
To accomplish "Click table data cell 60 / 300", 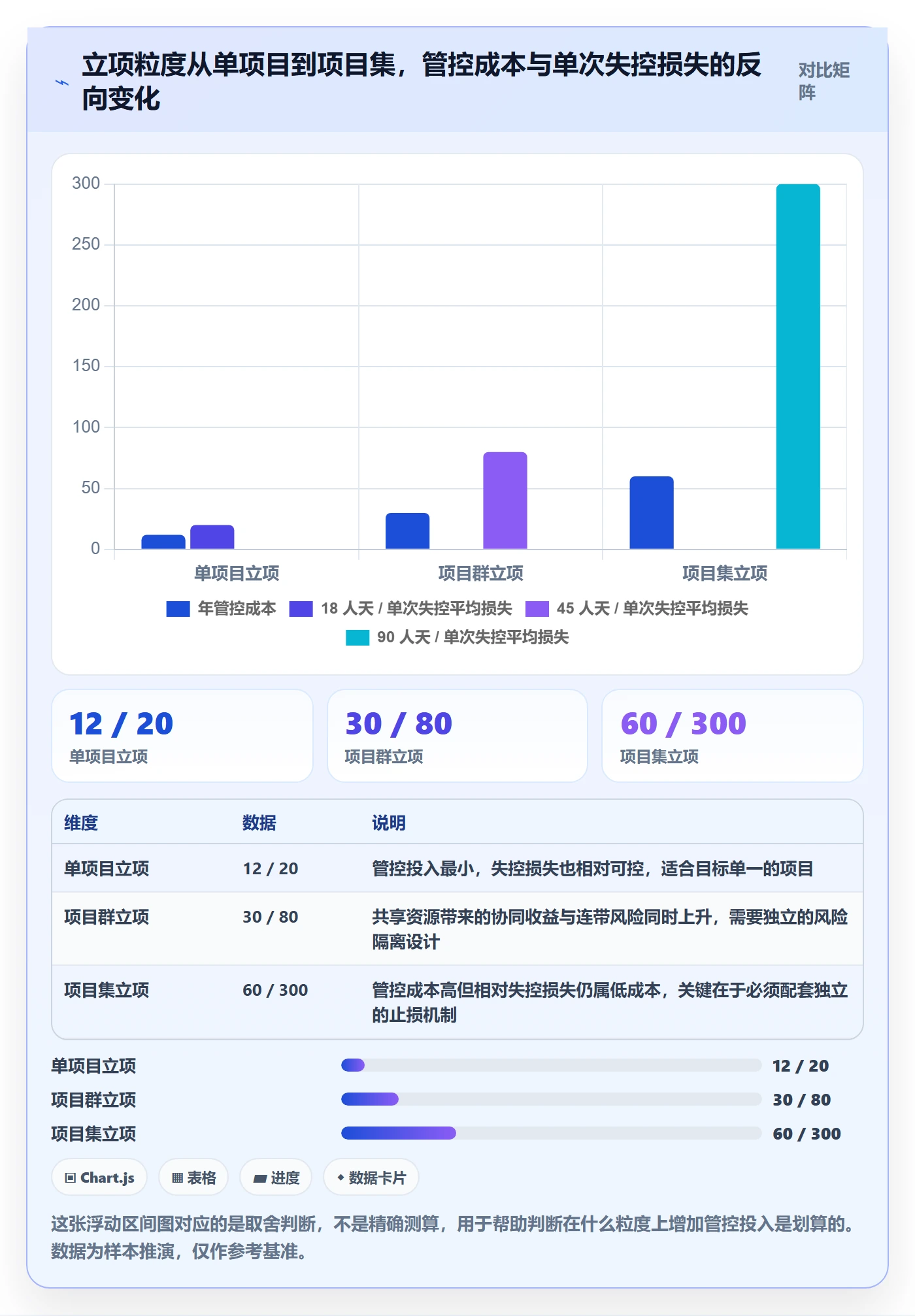I will [x=275, y=991].
